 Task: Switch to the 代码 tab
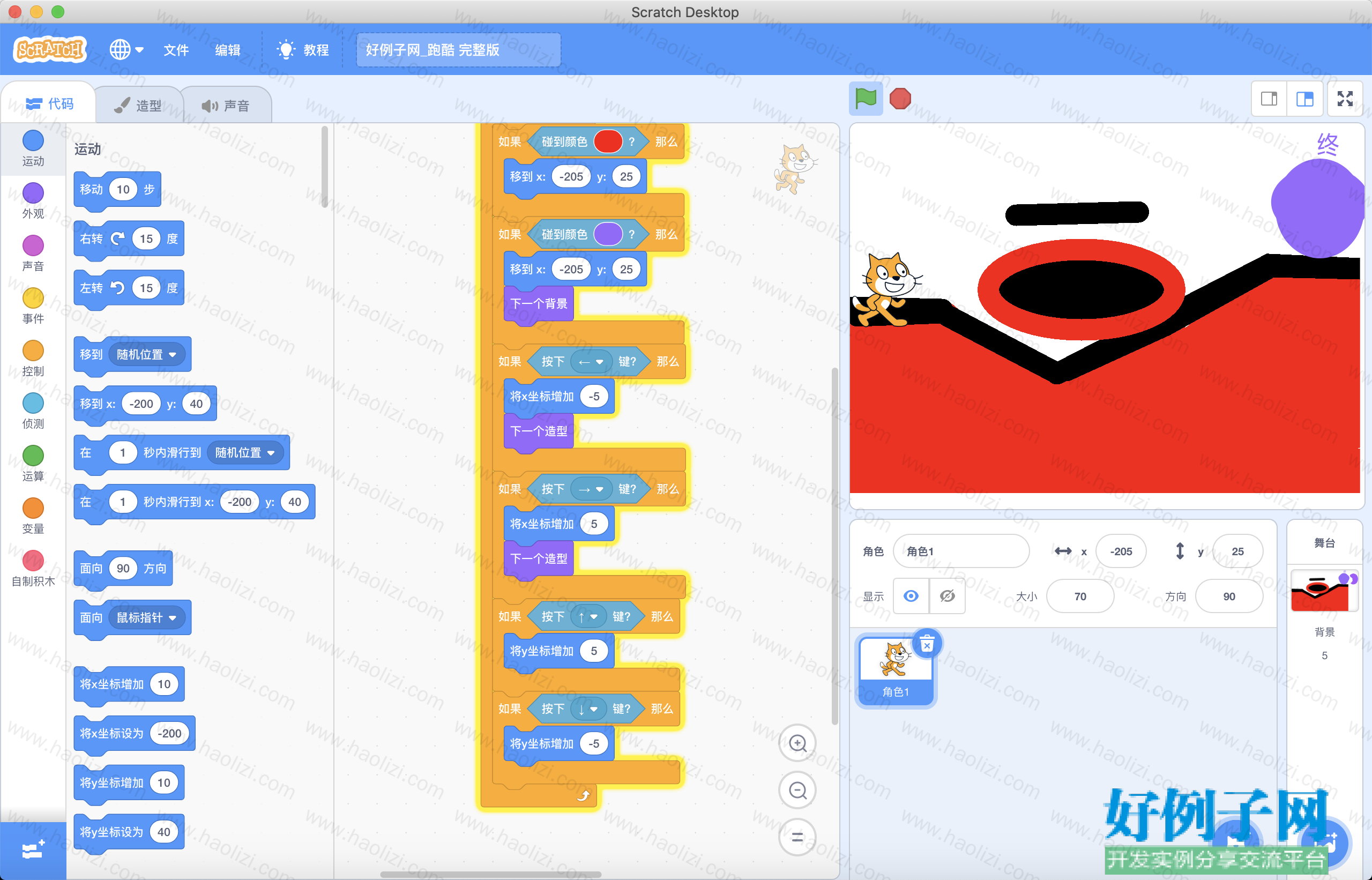click(x=50, y=103)
